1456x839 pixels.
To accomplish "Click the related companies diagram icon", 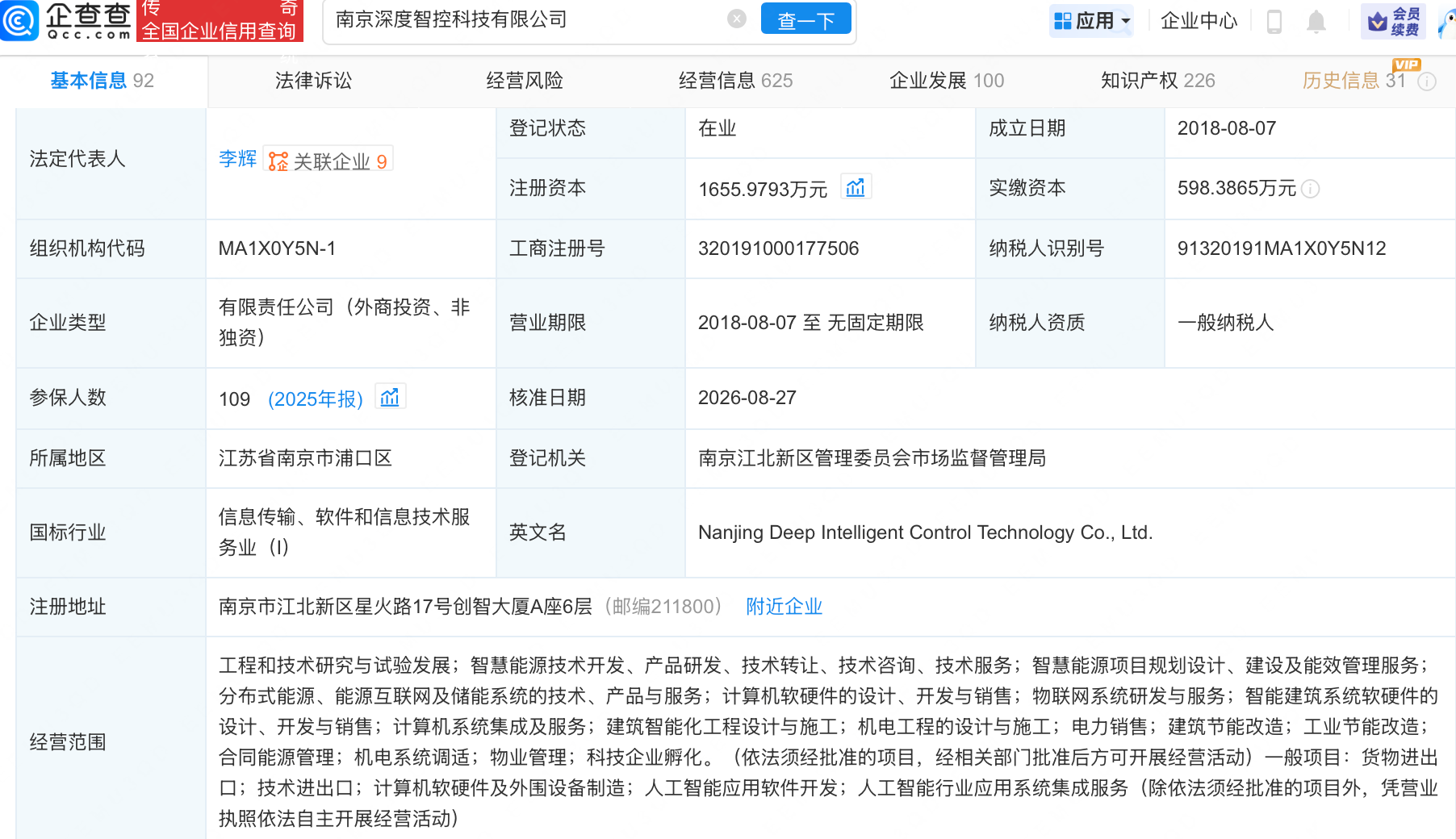I will click(278, 161).
